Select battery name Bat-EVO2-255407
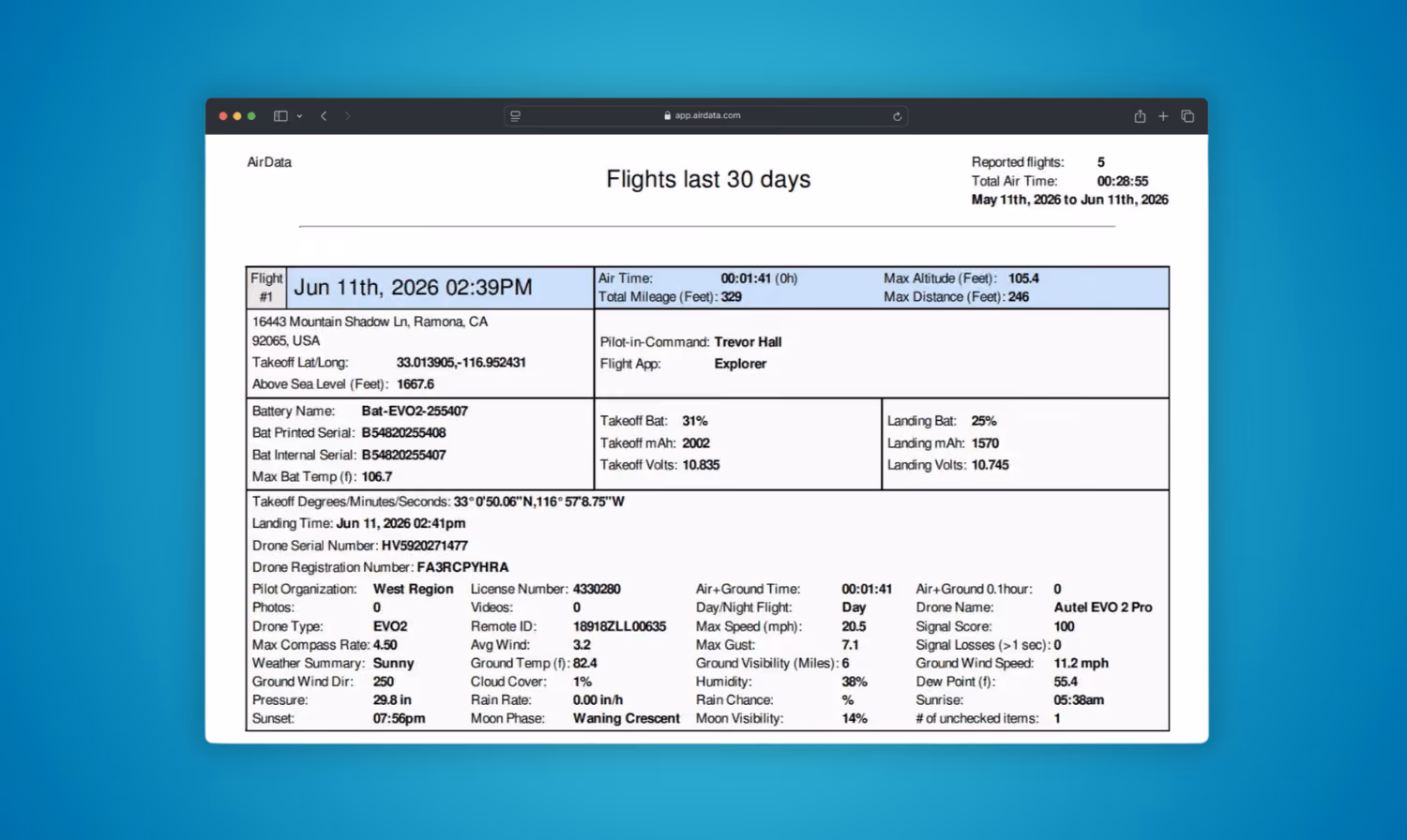This screenshot has width=1407, height=840. tap(415, 412)
